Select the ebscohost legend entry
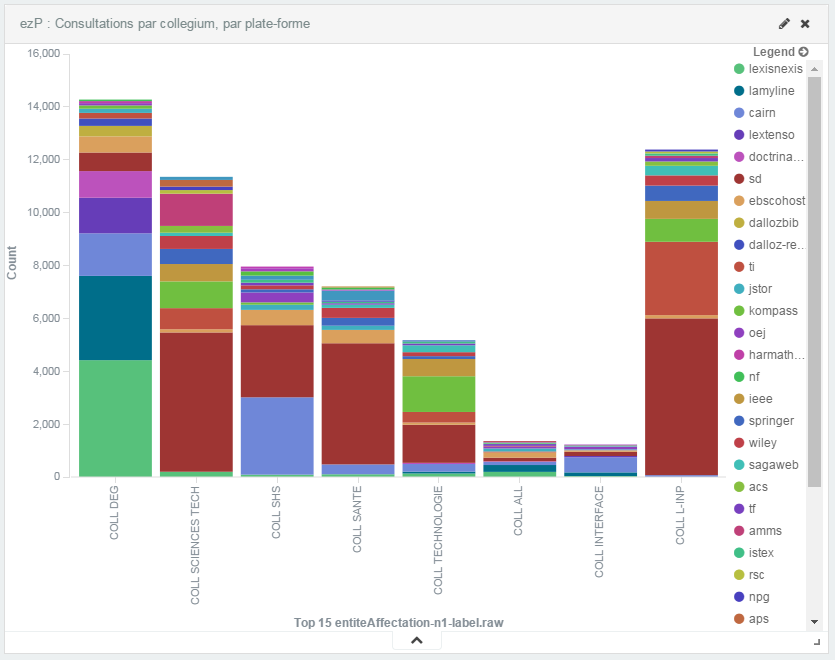 coord(776,201)
